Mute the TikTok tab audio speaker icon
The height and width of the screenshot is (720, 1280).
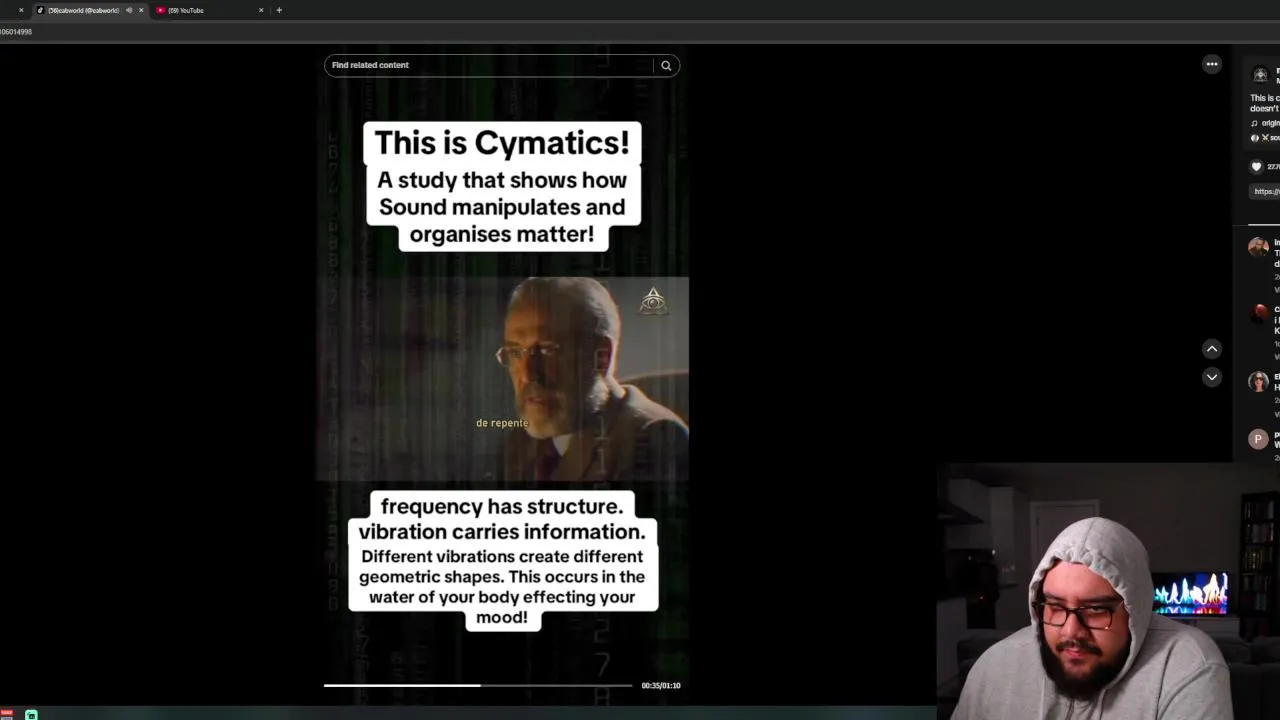click(x=129, y=10)
